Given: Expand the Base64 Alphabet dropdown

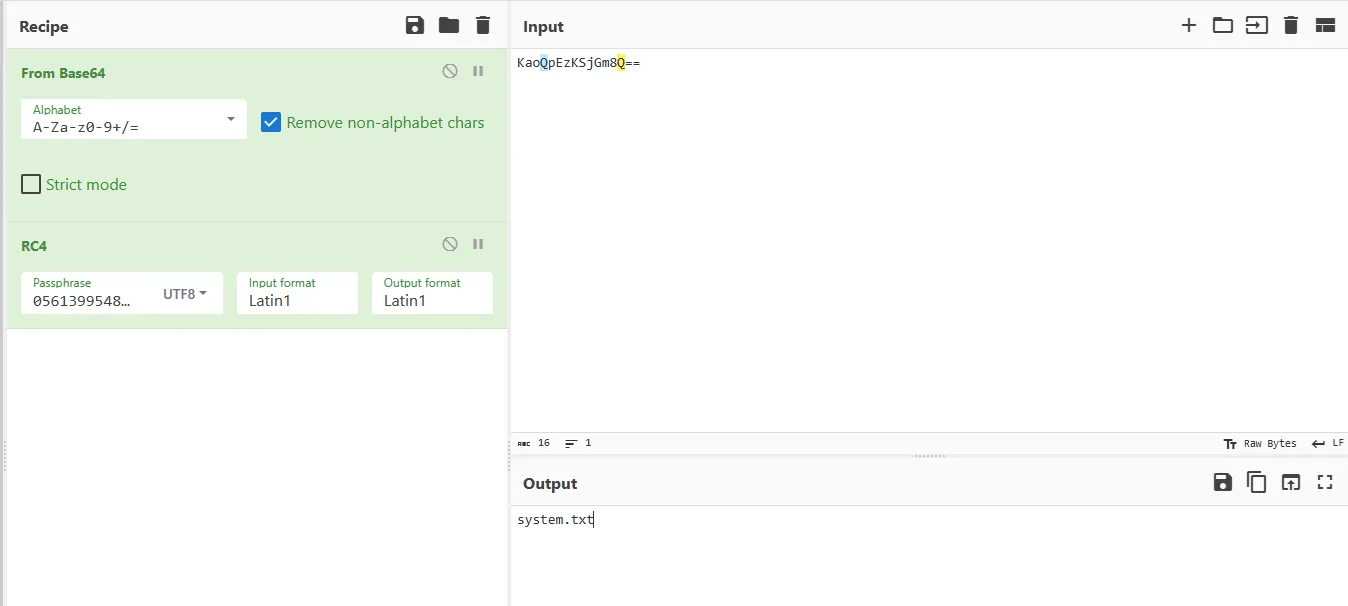Looking at the screenshot, I should (134, 119).
